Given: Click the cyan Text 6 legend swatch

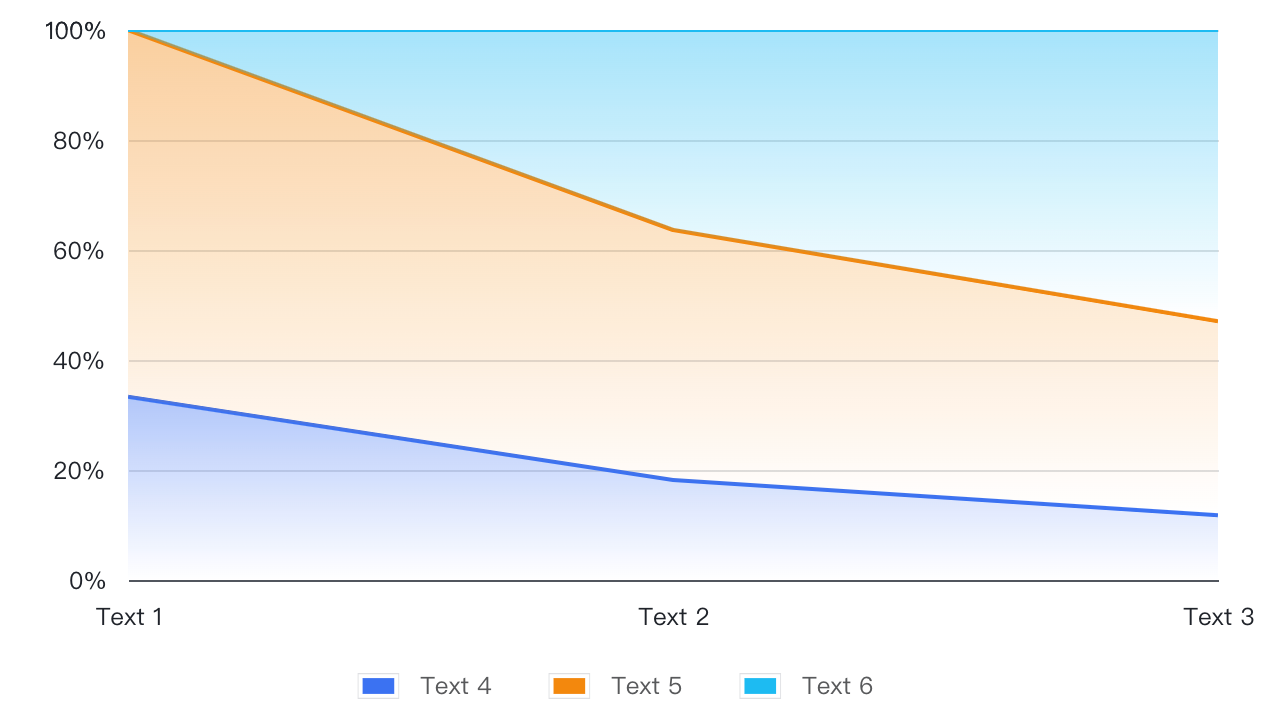Looking at the screenshot, I should 760,686.
